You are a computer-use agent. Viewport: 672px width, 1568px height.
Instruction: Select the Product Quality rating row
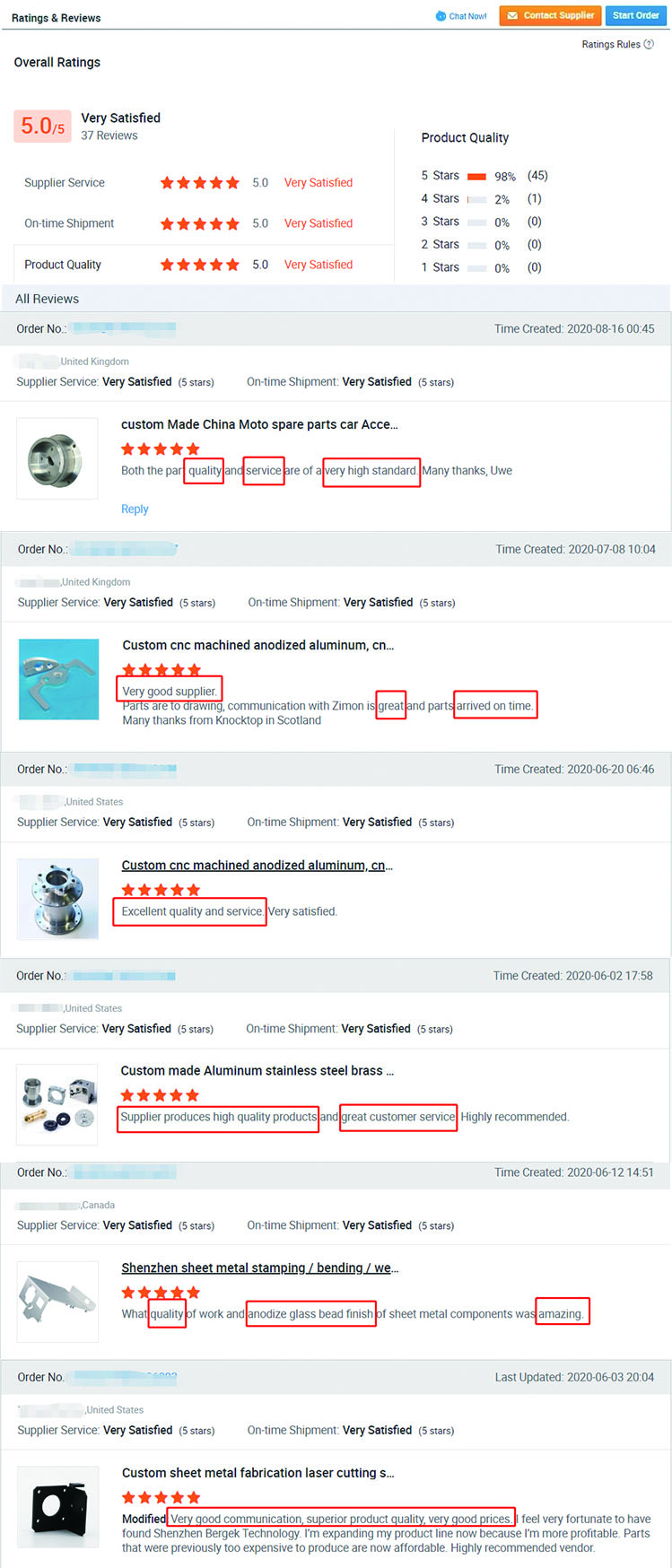click(204, 265)
